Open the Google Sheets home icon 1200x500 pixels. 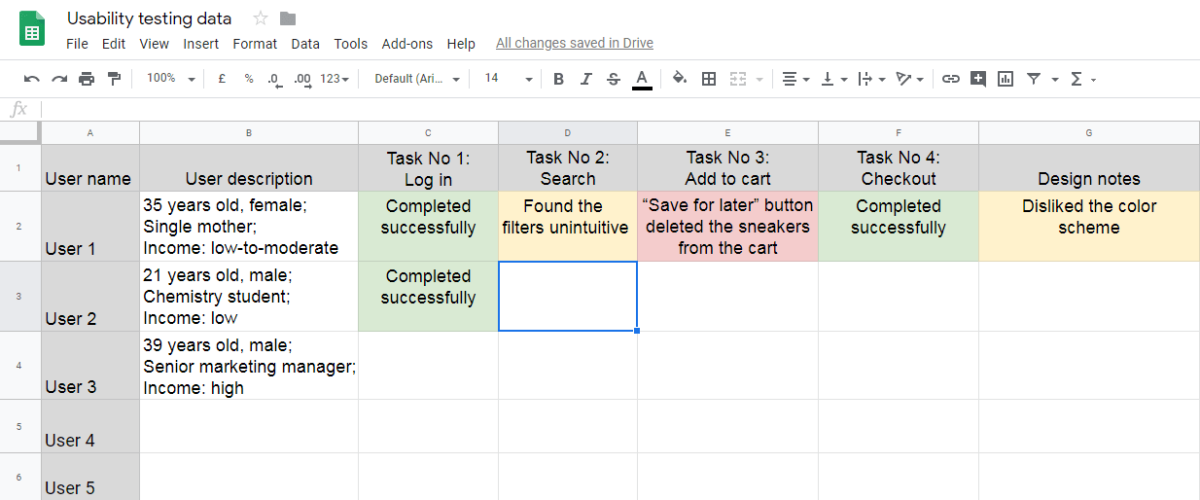[32, 28]
